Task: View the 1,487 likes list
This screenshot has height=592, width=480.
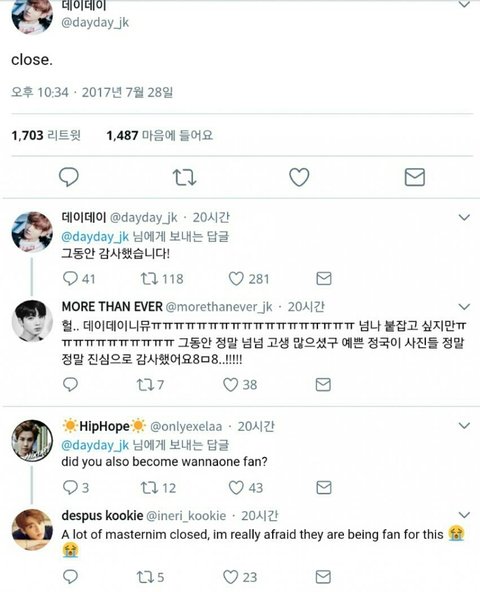Action: [159, 135]
